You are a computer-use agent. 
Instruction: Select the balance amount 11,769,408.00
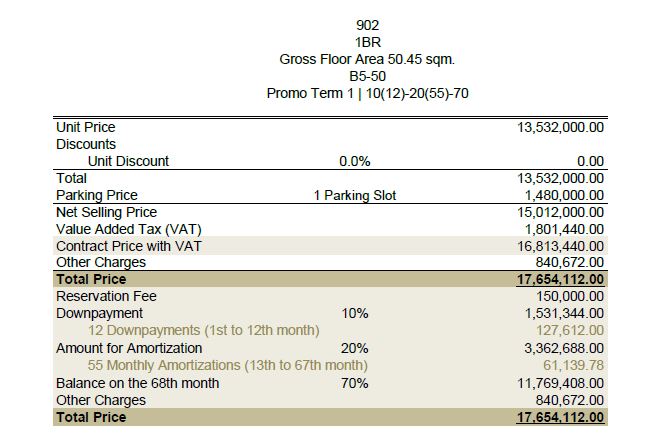(555, 383)
